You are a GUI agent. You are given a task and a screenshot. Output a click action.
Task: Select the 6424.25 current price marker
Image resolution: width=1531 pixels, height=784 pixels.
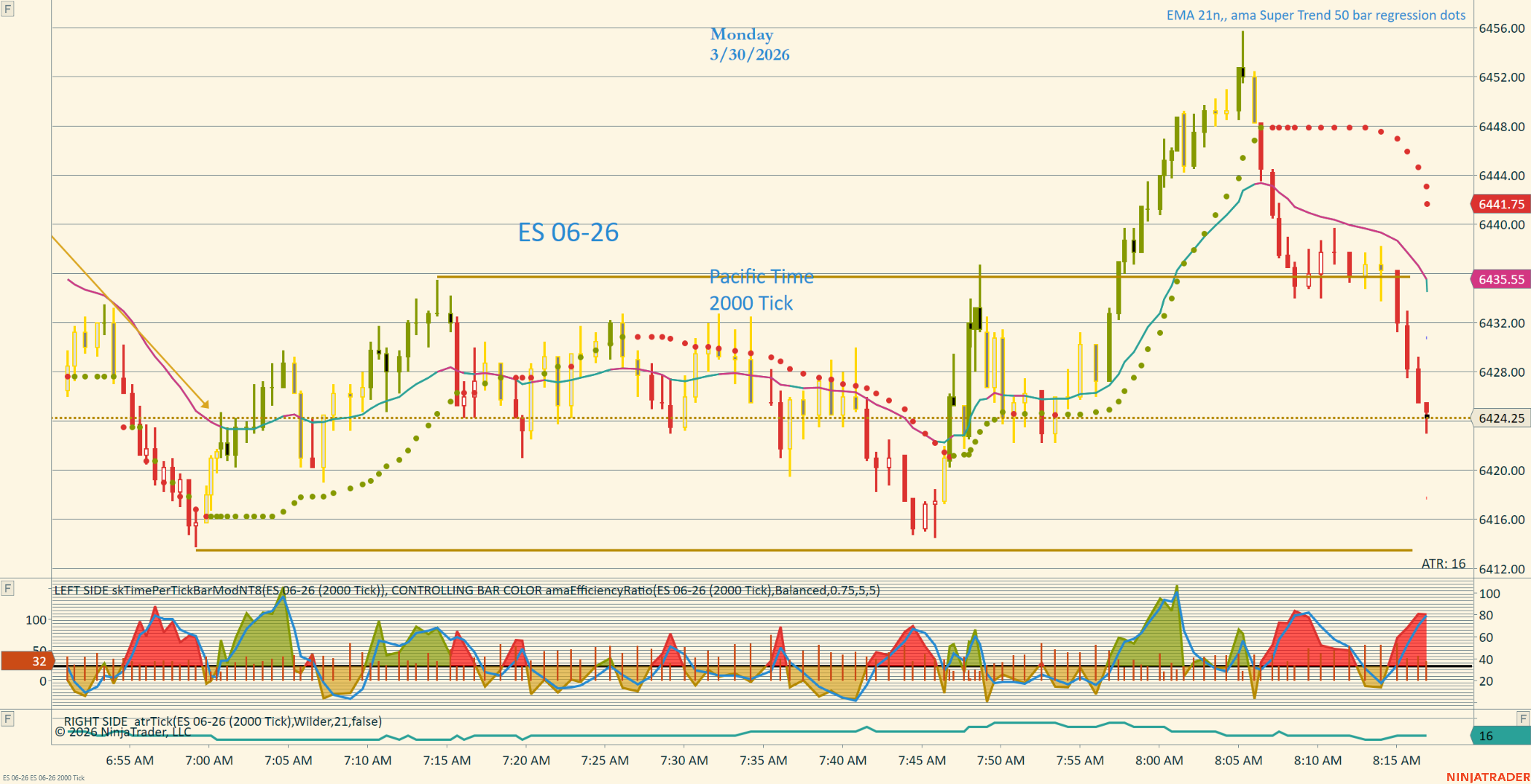point(1500,418)
